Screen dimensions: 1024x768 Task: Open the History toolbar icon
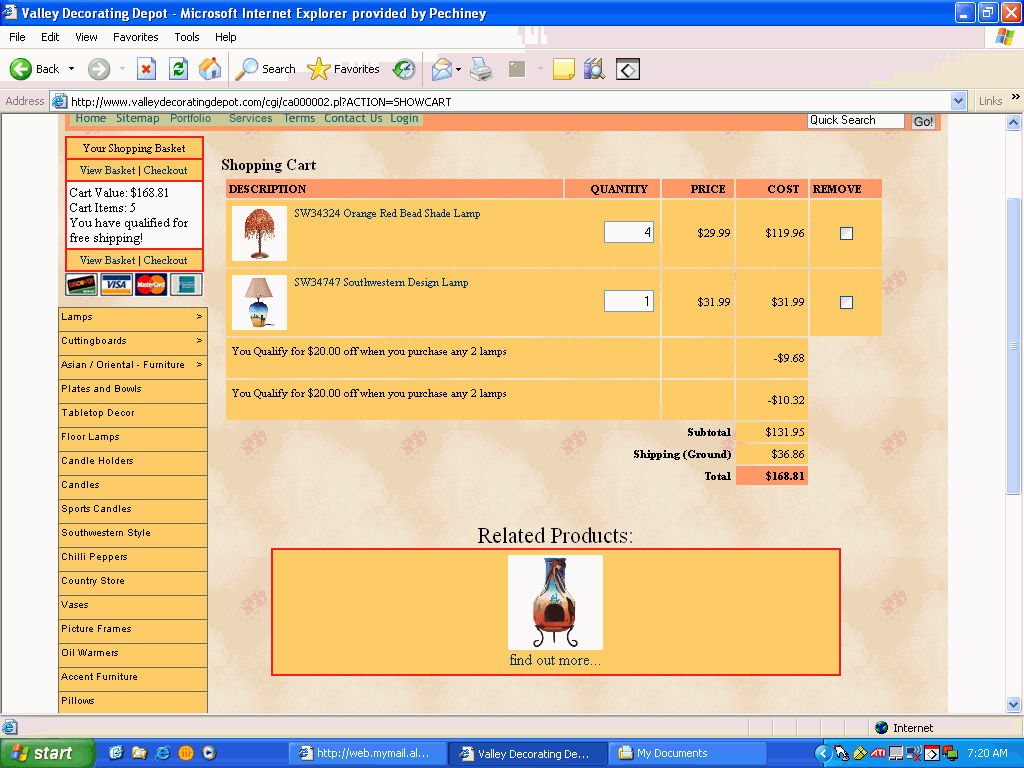coord(404,69)
